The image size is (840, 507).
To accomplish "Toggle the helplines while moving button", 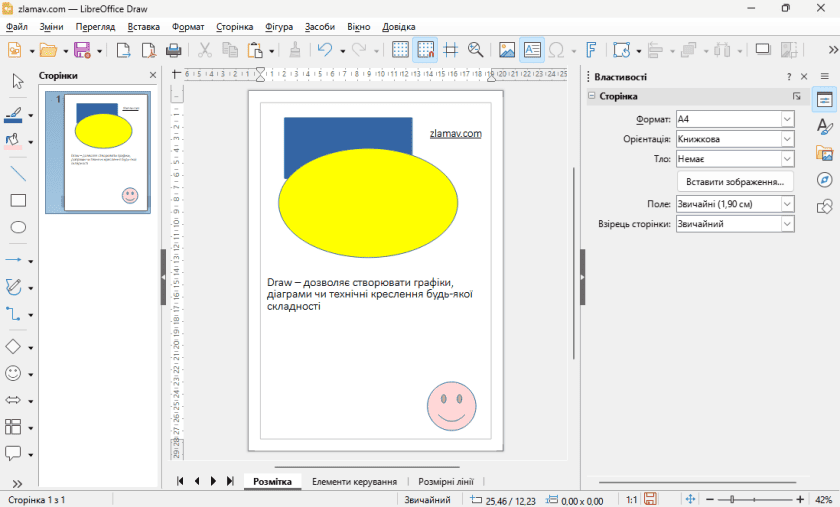I will coord(450,49).
